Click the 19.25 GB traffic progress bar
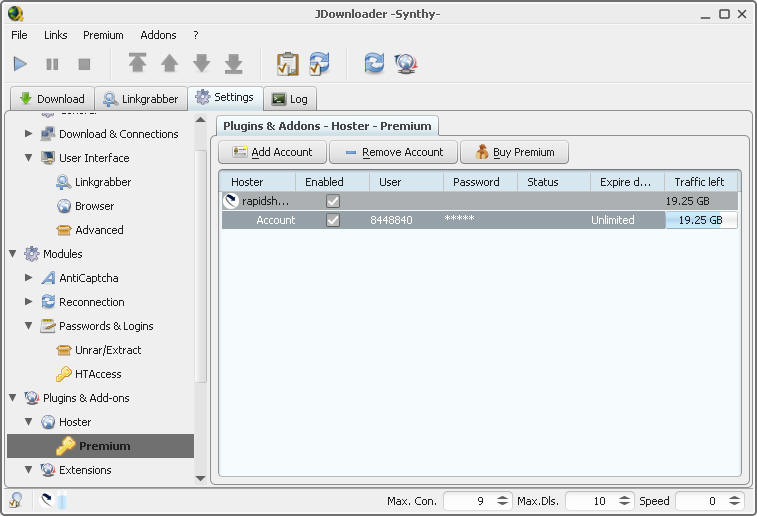This screenshot has width=757, height=516. [701, 220]
